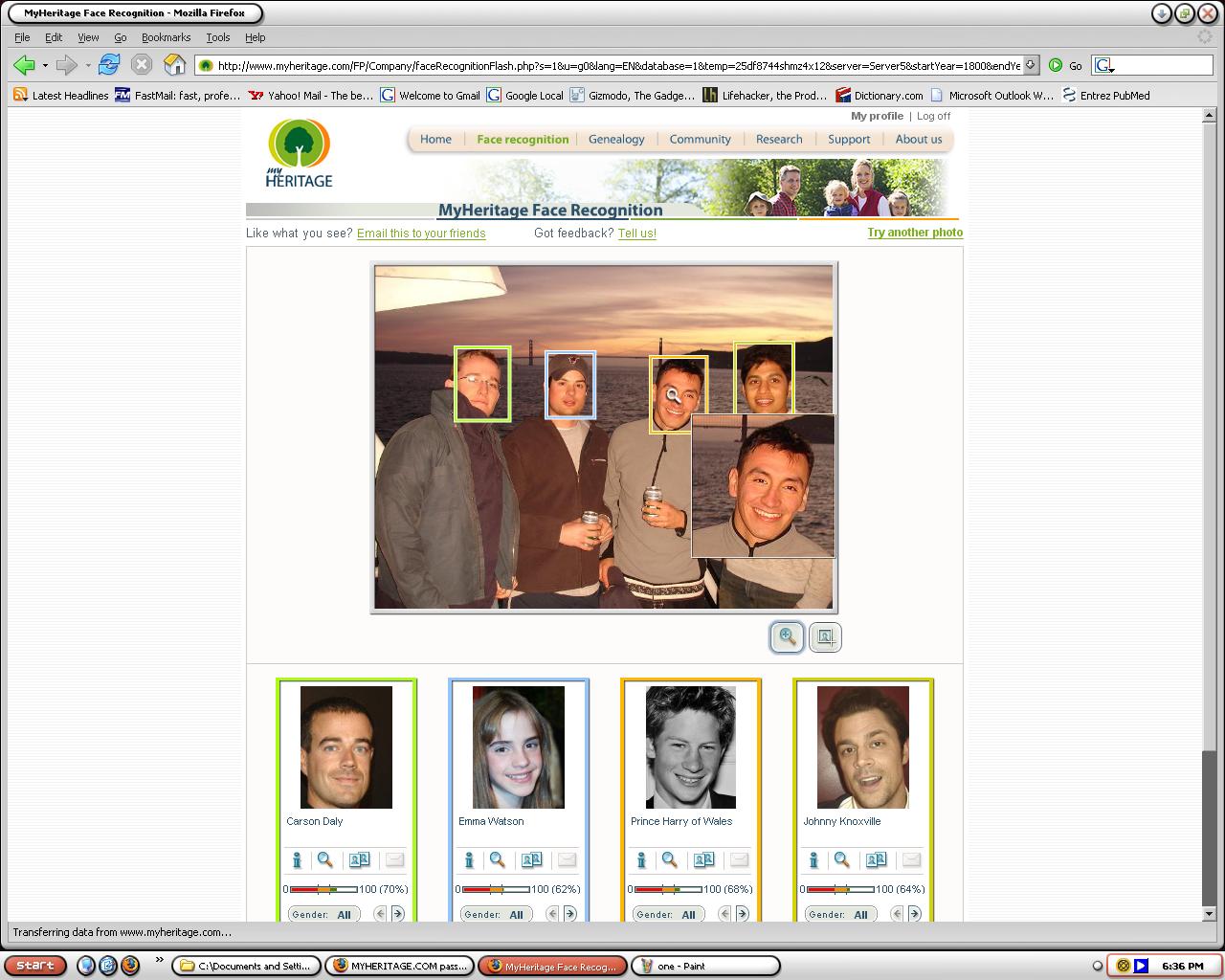Click magnifier icon on Emma Watson card
This screenshot has width=1225, height=980.
coord(498,859)
